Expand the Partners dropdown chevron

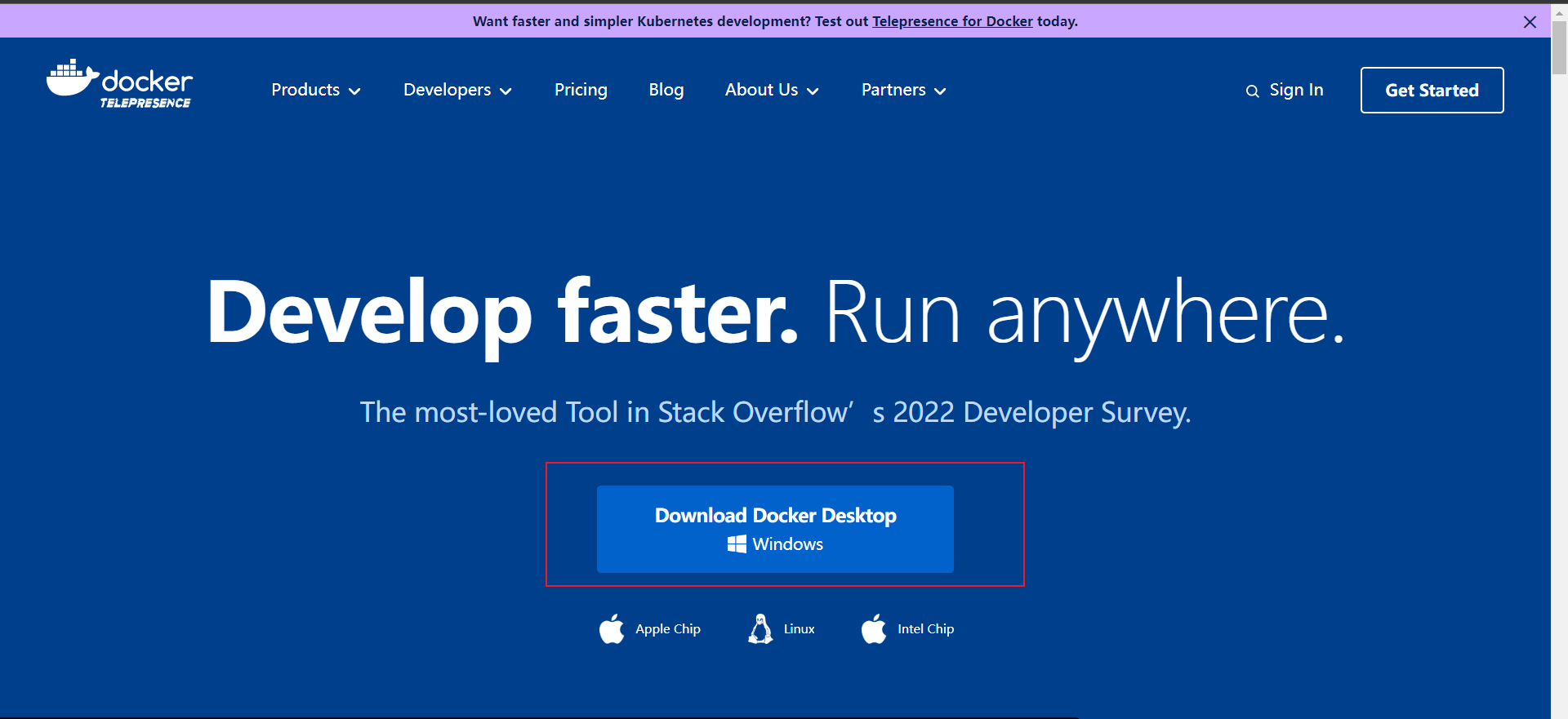940,91
